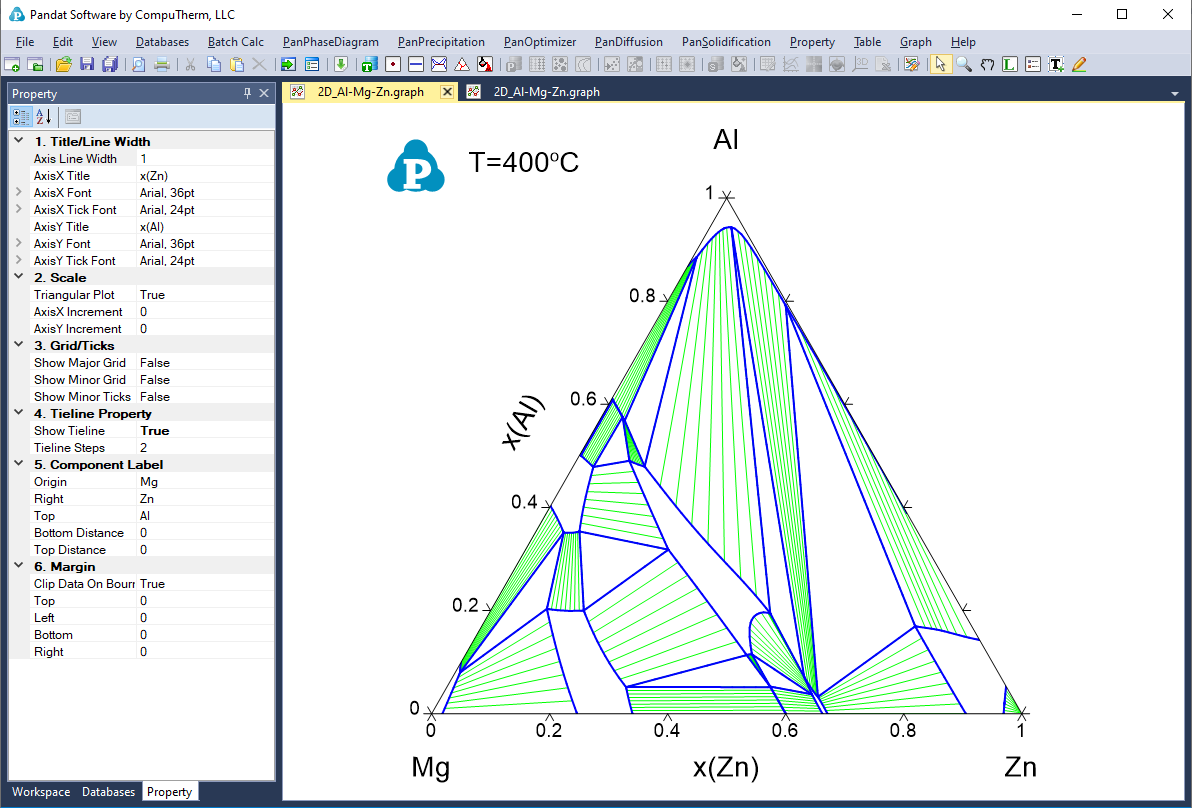
Task: Click the green L legend icon
Action: pyautogui.click(x=1010, y=64)
